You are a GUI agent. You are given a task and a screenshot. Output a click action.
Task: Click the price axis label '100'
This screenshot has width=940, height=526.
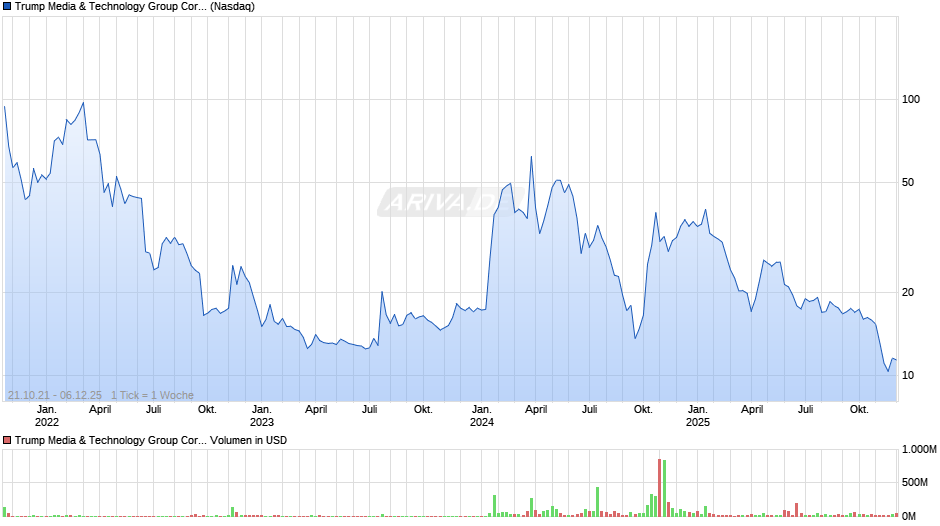click(911, 100)
